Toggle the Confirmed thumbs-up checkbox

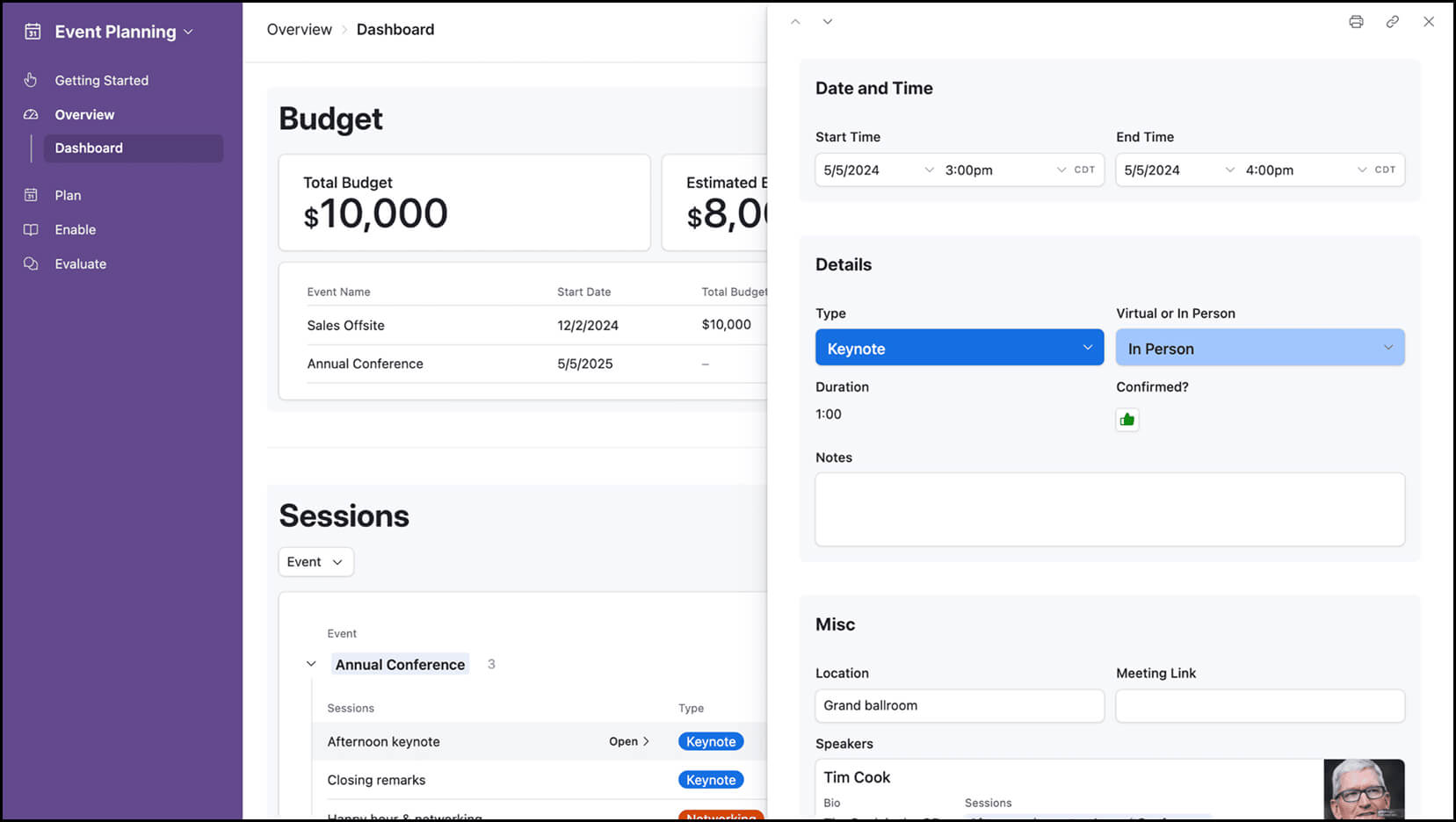tap(1126, 420)
